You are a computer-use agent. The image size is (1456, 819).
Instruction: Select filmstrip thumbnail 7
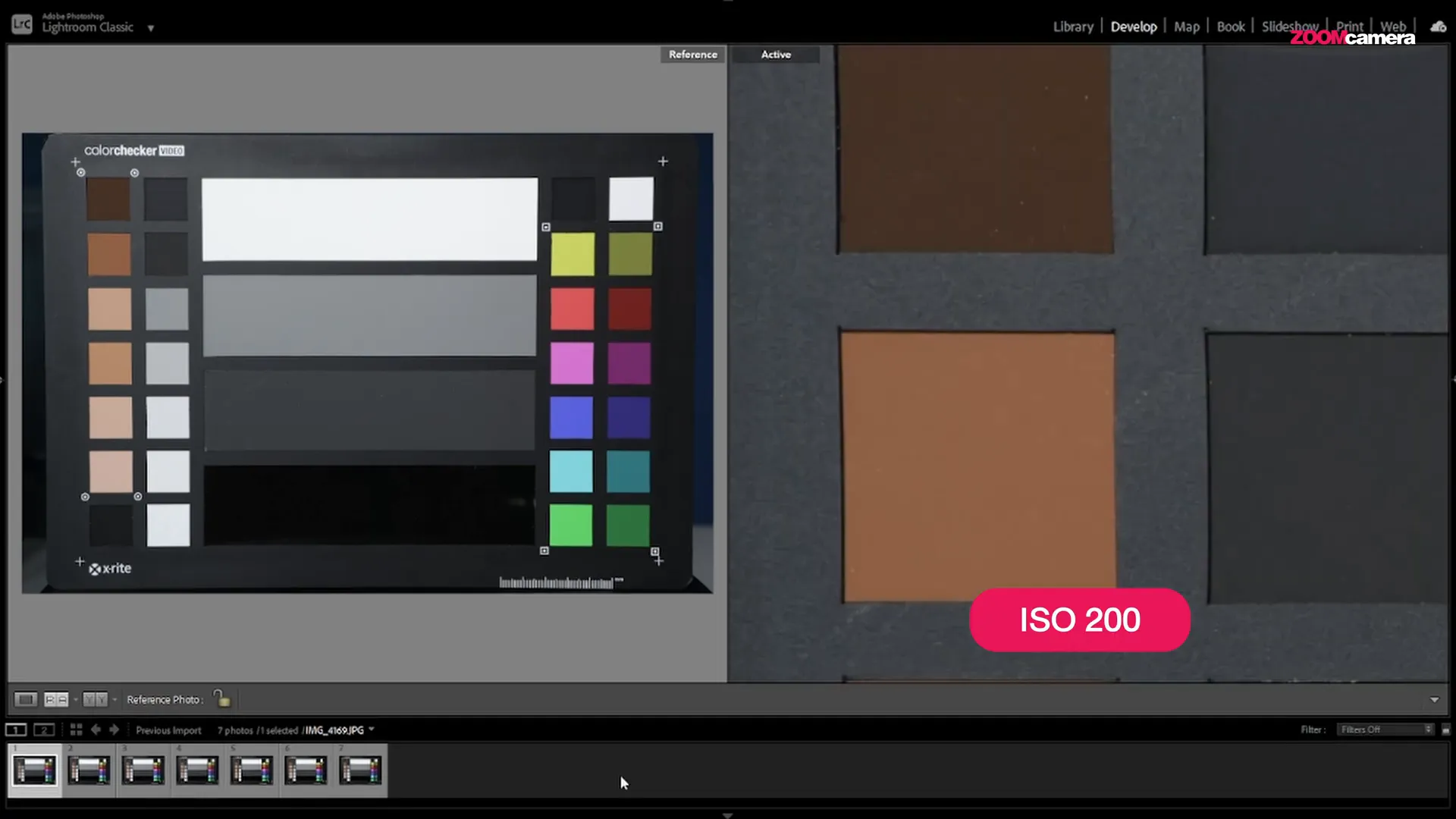[360, 770]
